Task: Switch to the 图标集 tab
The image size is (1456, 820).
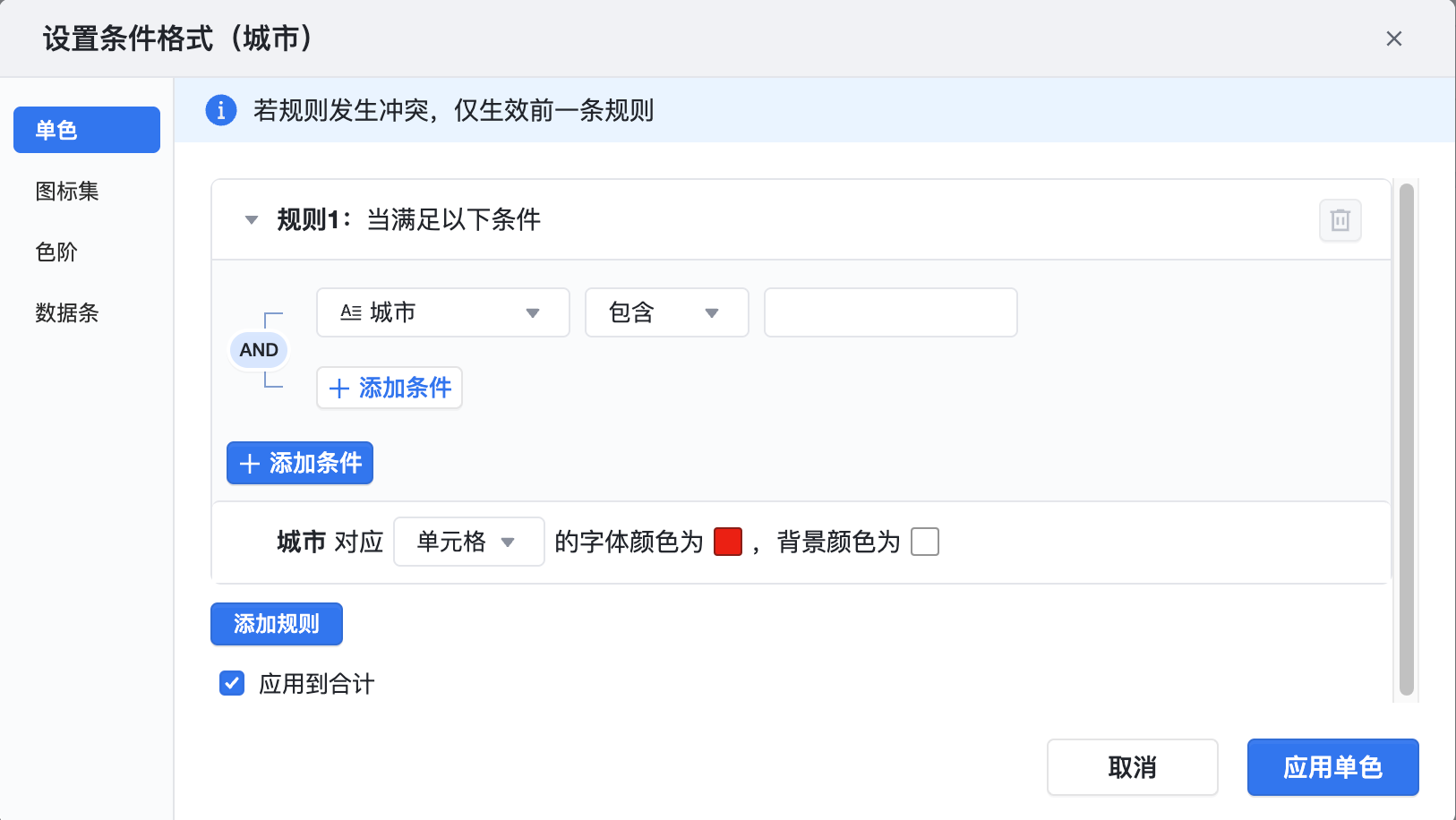Action: pos(67,191)
